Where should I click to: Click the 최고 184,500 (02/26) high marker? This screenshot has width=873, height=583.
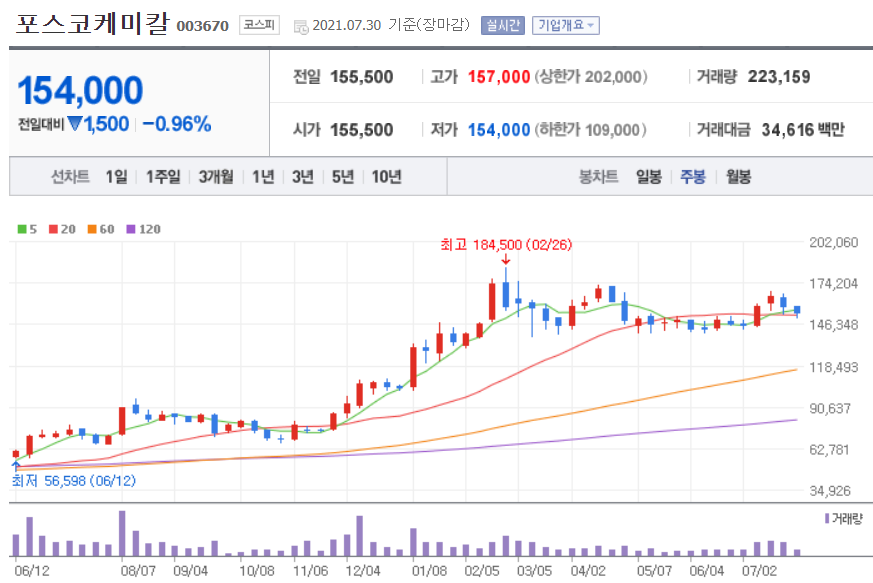tap(506, 244)
